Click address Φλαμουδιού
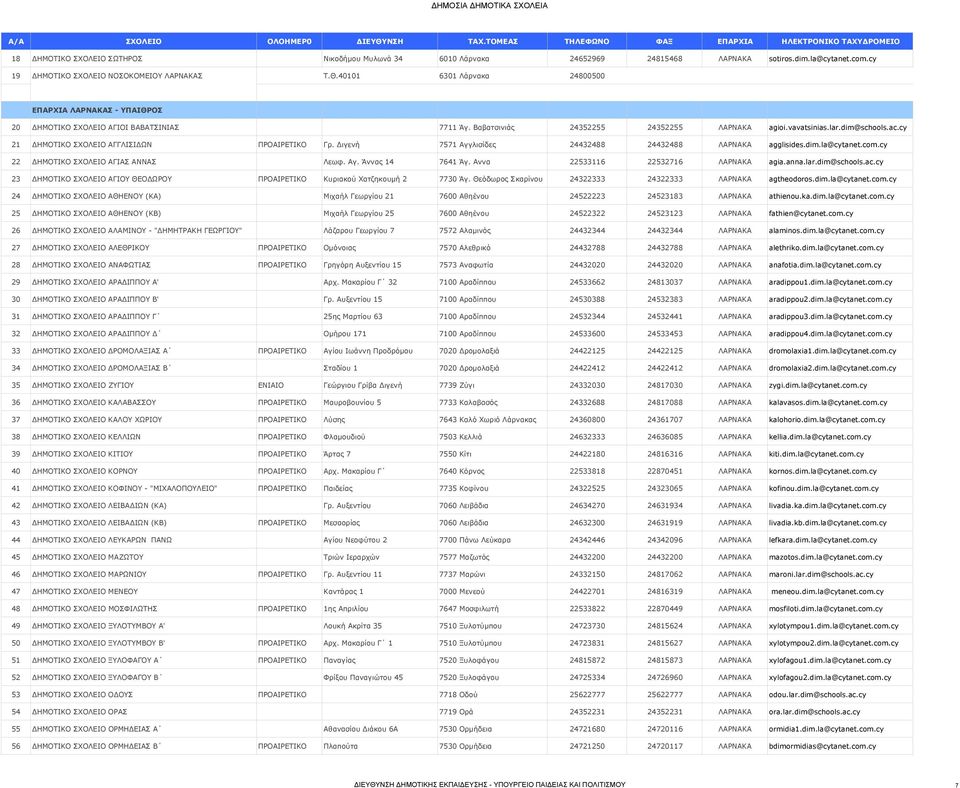The height and width of the screenshot is (788, 960). tap(344, 437)
